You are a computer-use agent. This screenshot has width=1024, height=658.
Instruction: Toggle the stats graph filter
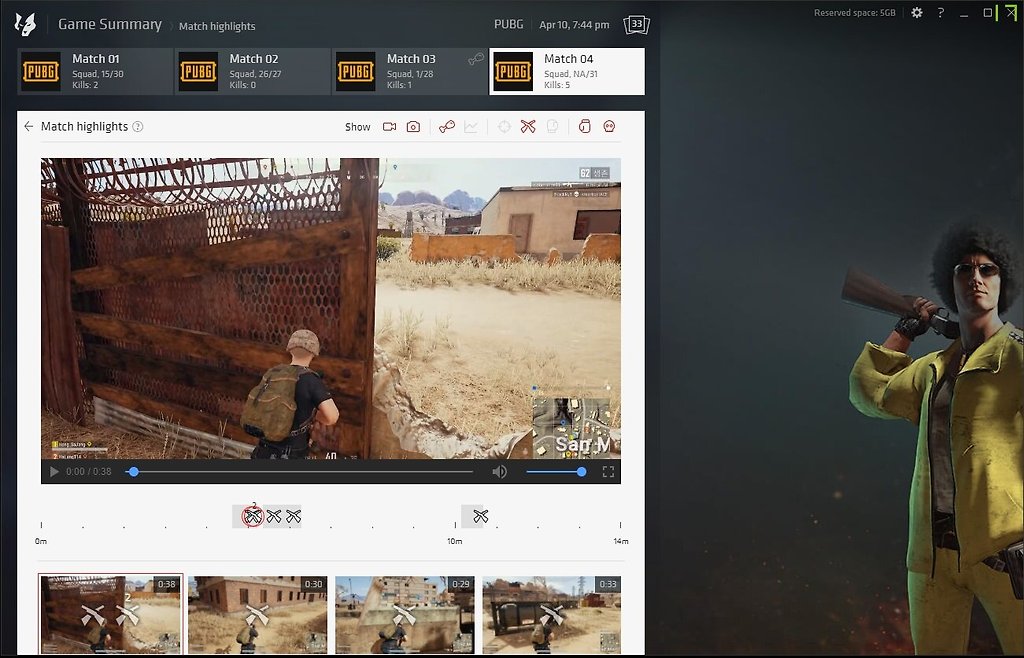tap(471, 127)
